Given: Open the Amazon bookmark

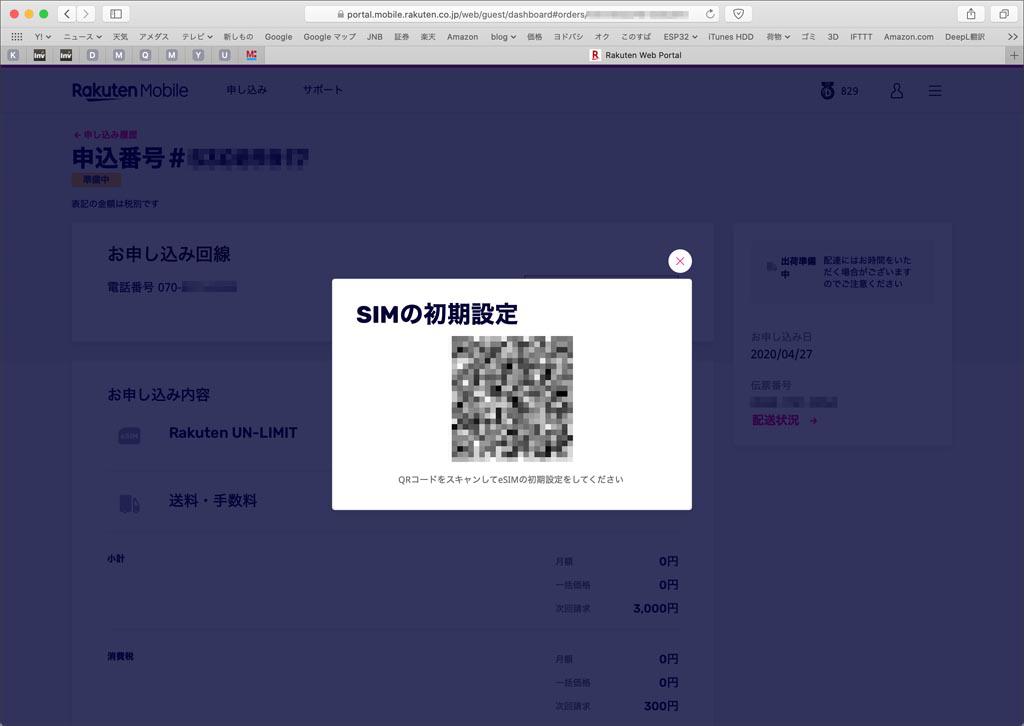Looking at the screenshot, I should pos(462,37).
